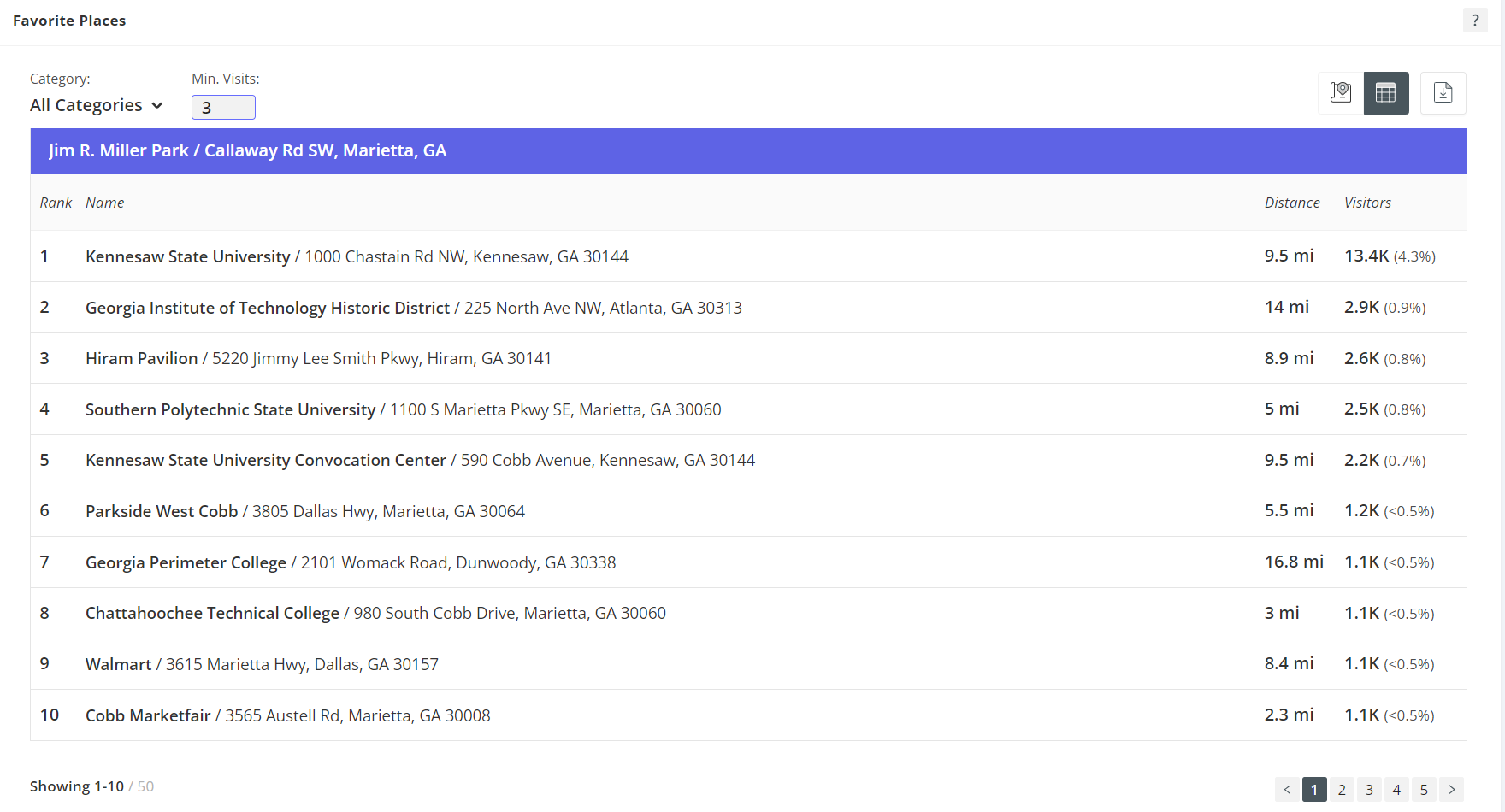Viewport: 1505px width, 812px height.
Task: Click the Rank column header
Action: (x=56, y=203)
